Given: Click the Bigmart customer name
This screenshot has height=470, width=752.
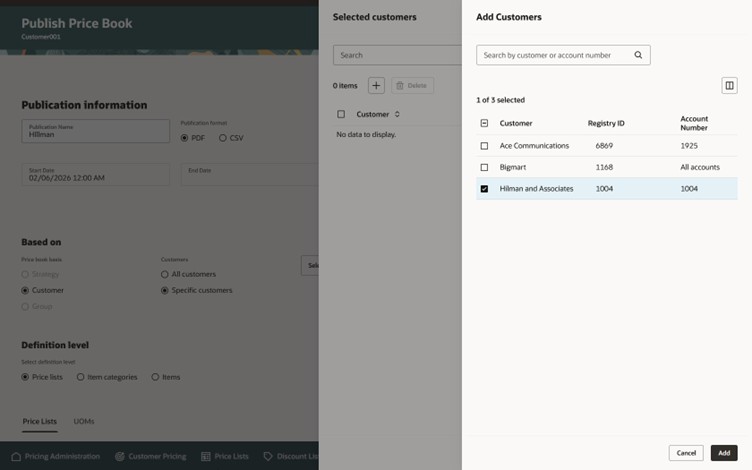Looking at the screenshot, I should point(513,167).
